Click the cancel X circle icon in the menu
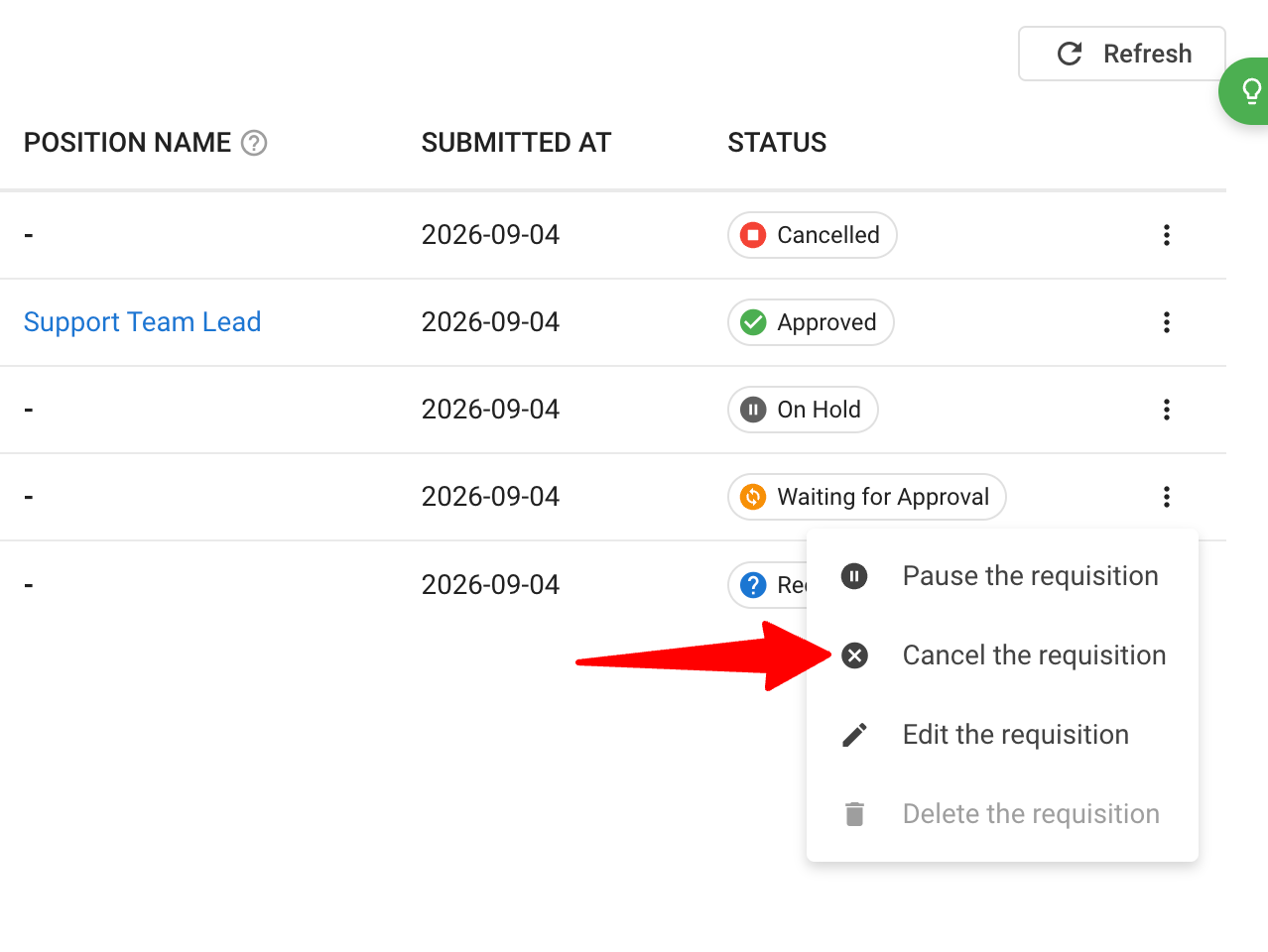Screen dimensions: 1268x952 [x=854, y=655]
